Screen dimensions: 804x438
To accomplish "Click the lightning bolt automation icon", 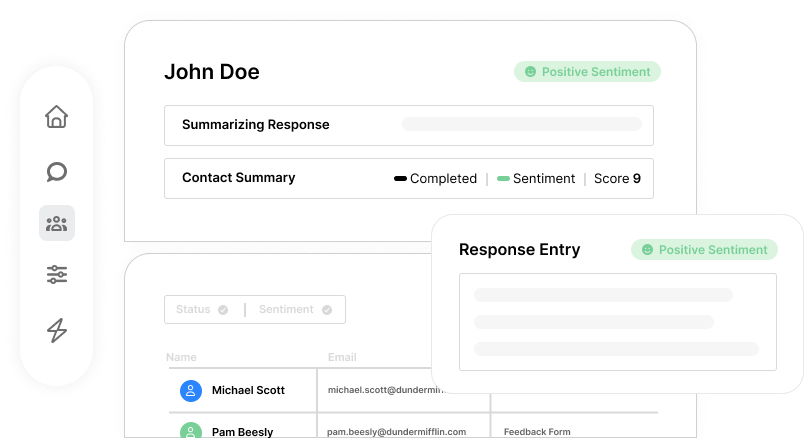I will (57, 330).
